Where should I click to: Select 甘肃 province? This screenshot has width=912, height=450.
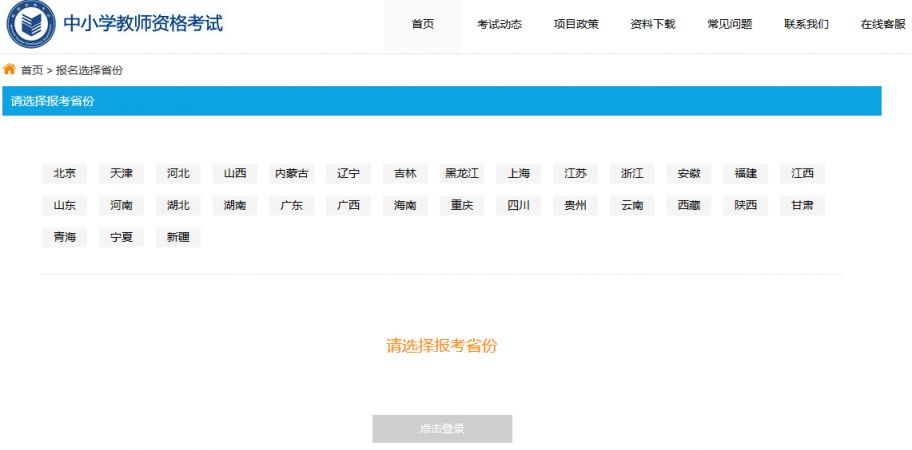pyautogui.click(x=803, y=205)
